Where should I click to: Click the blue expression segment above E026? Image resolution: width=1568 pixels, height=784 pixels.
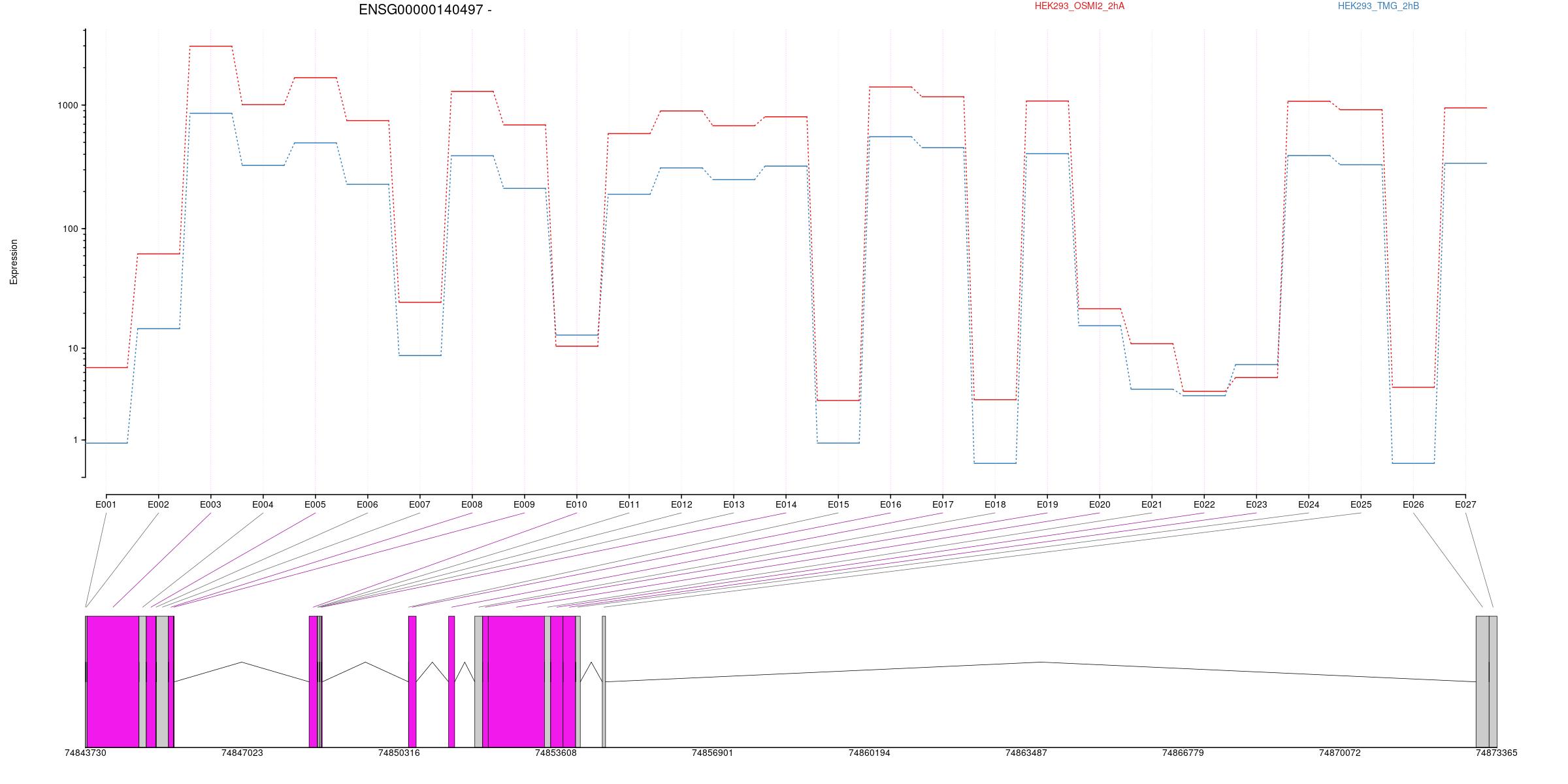coord(1413,463)
